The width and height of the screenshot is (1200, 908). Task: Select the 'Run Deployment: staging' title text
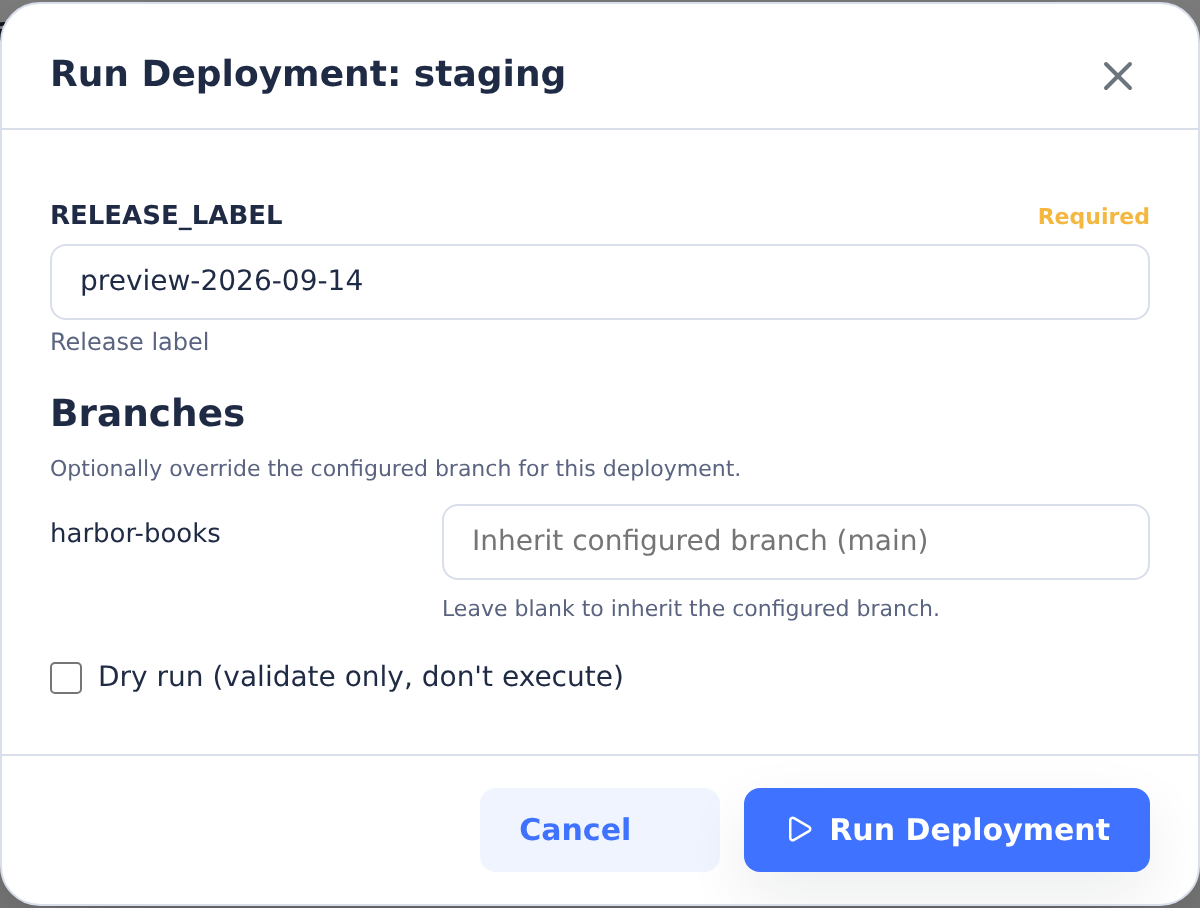click(x=308, y=75)
